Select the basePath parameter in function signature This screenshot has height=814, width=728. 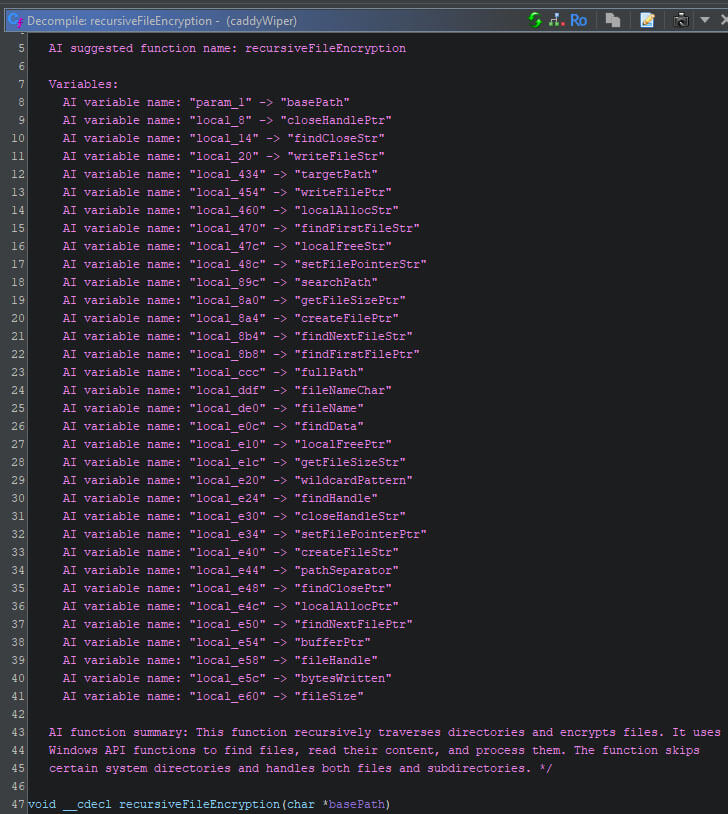tap(357, 804)
